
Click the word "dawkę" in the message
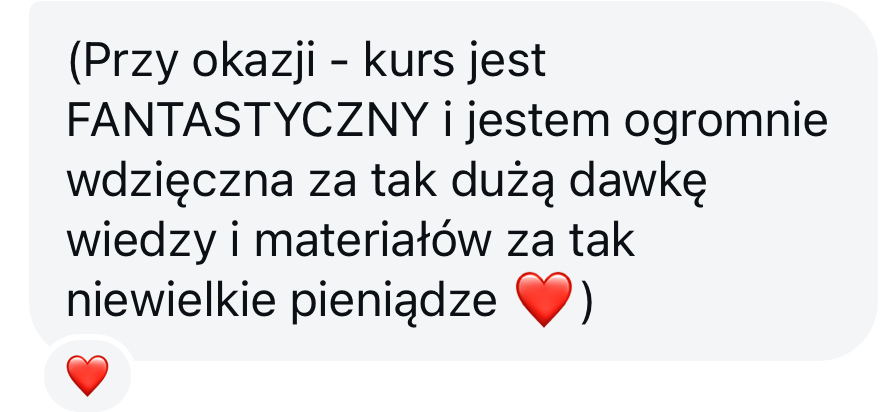[x=638, y=184]
